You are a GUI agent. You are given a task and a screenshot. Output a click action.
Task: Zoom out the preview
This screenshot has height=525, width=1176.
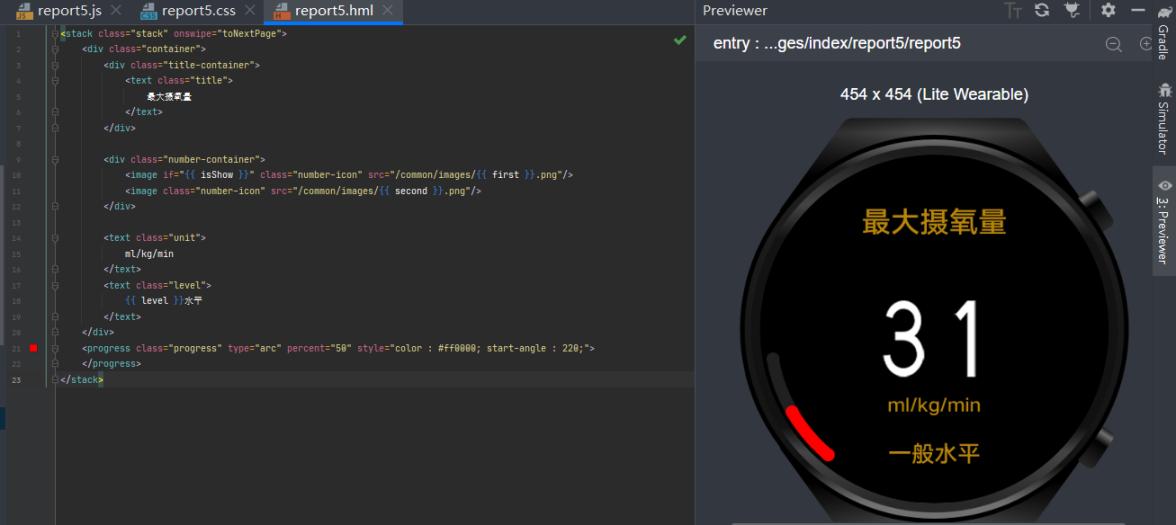coord(1114,44)
